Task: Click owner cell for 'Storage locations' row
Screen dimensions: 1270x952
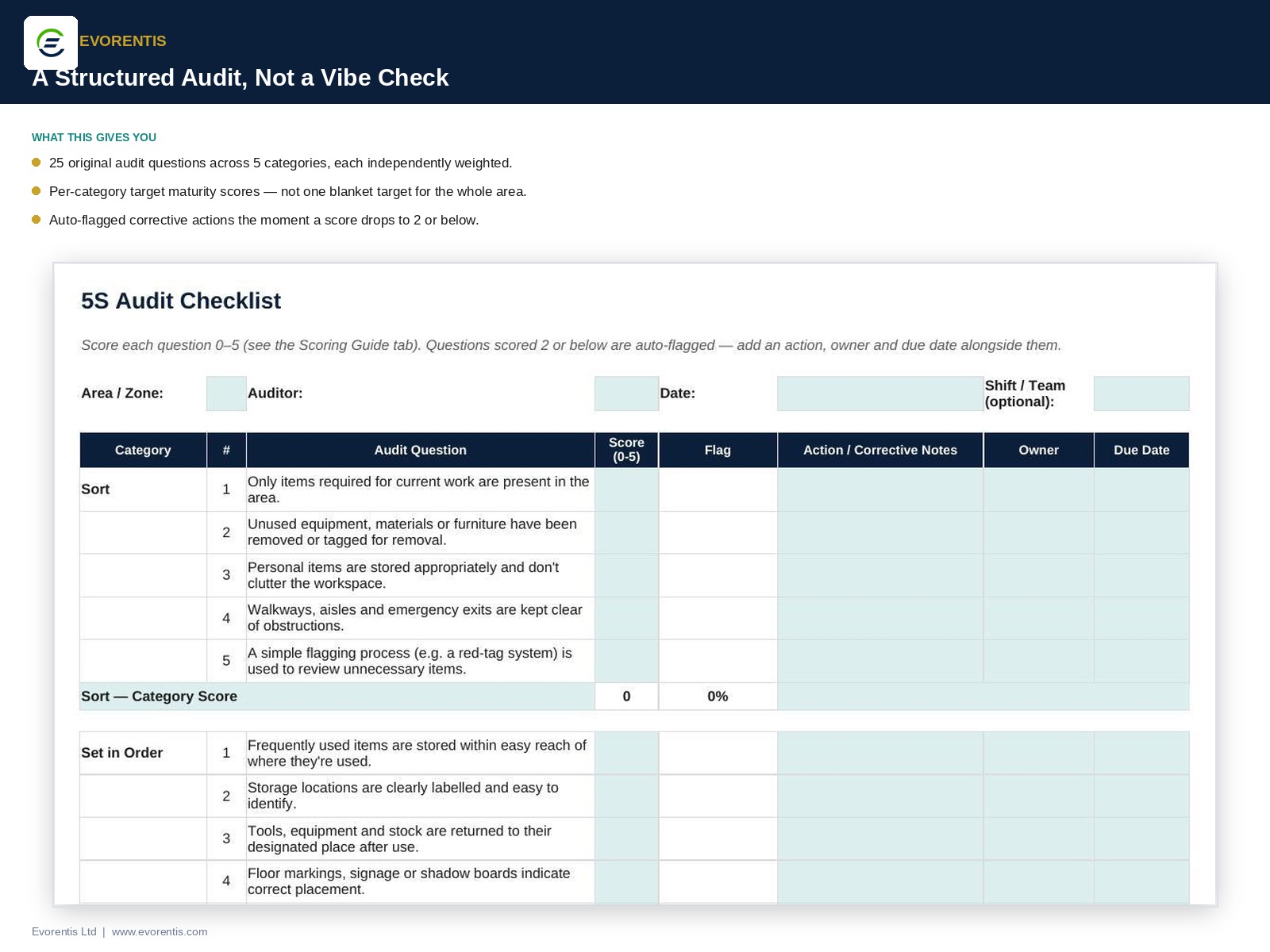Action: 1038,796
